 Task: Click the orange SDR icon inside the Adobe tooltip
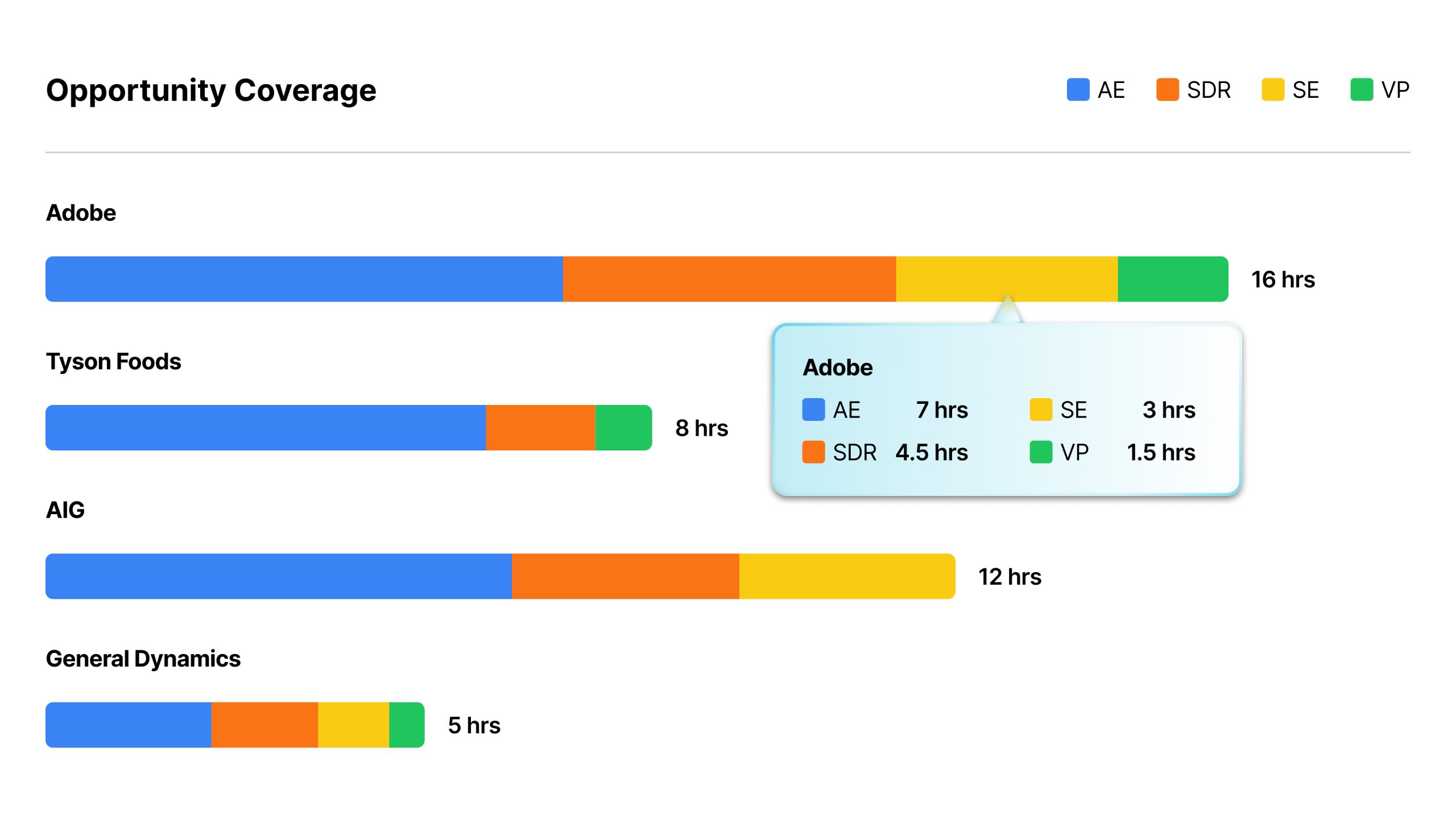[813, 452]
